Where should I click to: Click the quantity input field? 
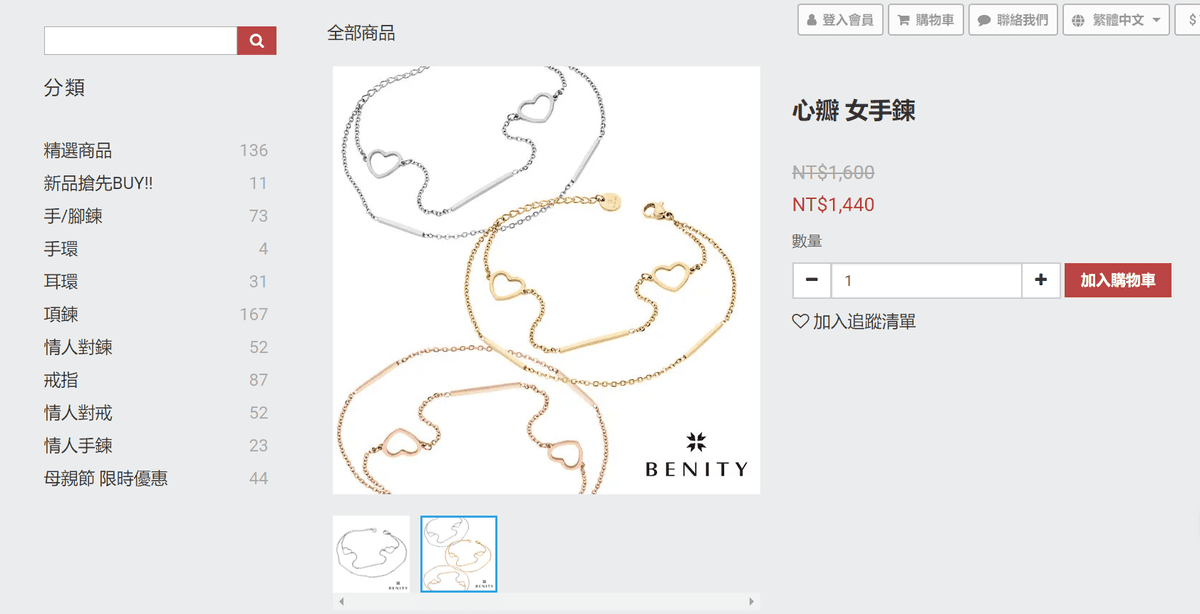coord(926,280)
